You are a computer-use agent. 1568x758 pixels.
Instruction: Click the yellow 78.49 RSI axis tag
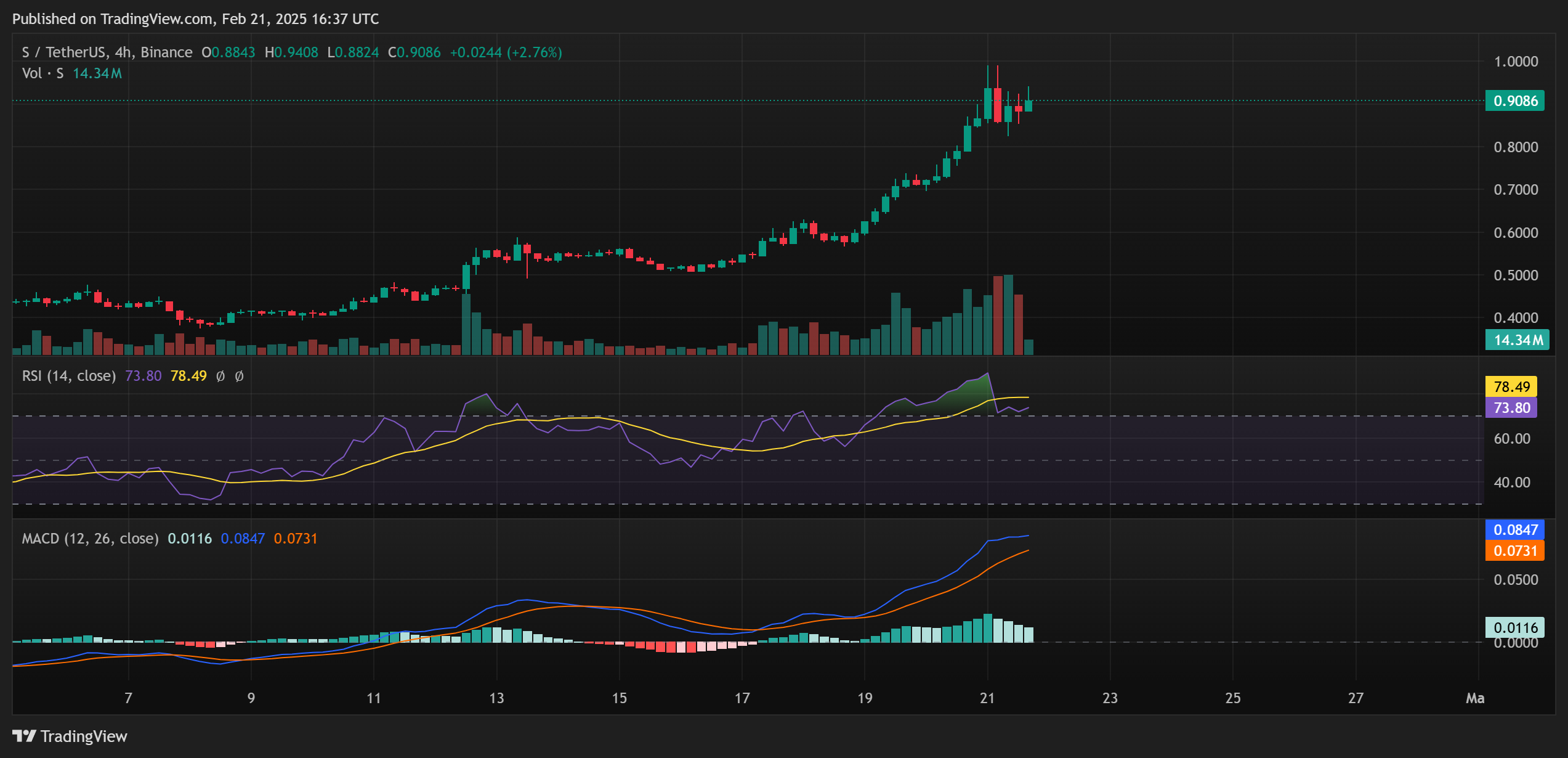point(1511,386)
